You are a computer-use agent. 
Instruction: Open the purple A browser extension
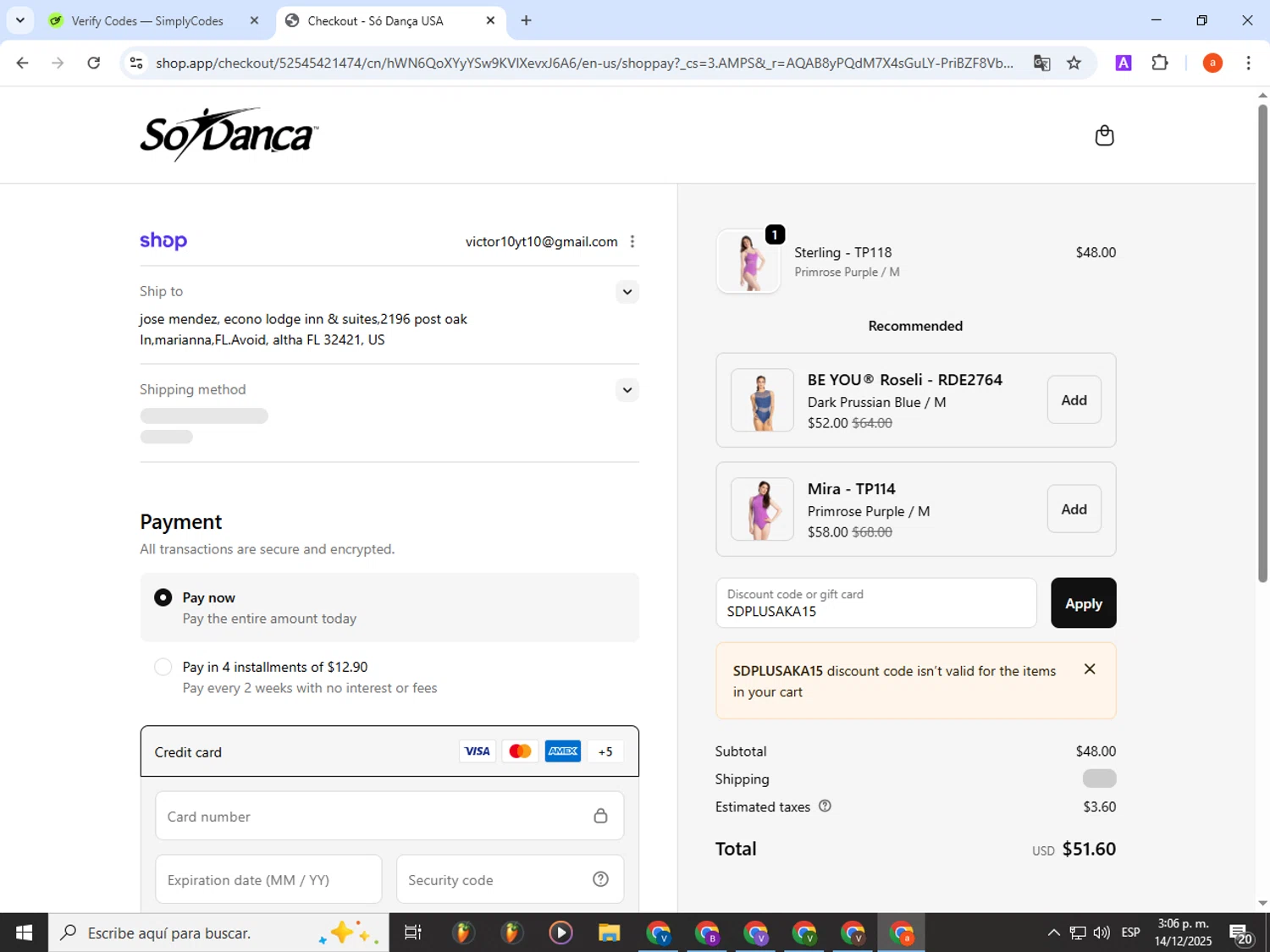(1124, 63)
